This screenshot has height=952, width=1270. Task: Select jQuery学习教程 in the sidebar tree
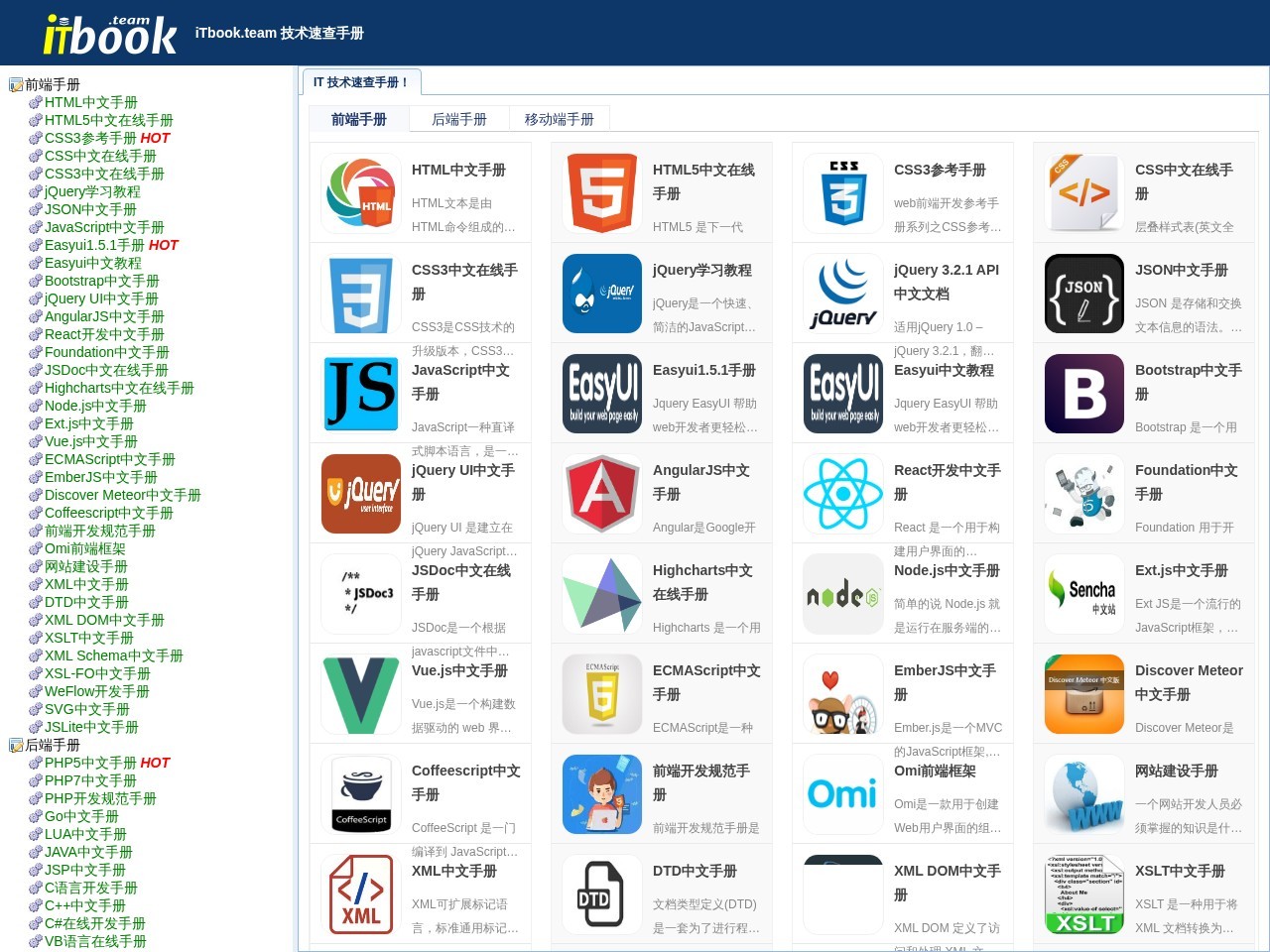pos(92,191)
